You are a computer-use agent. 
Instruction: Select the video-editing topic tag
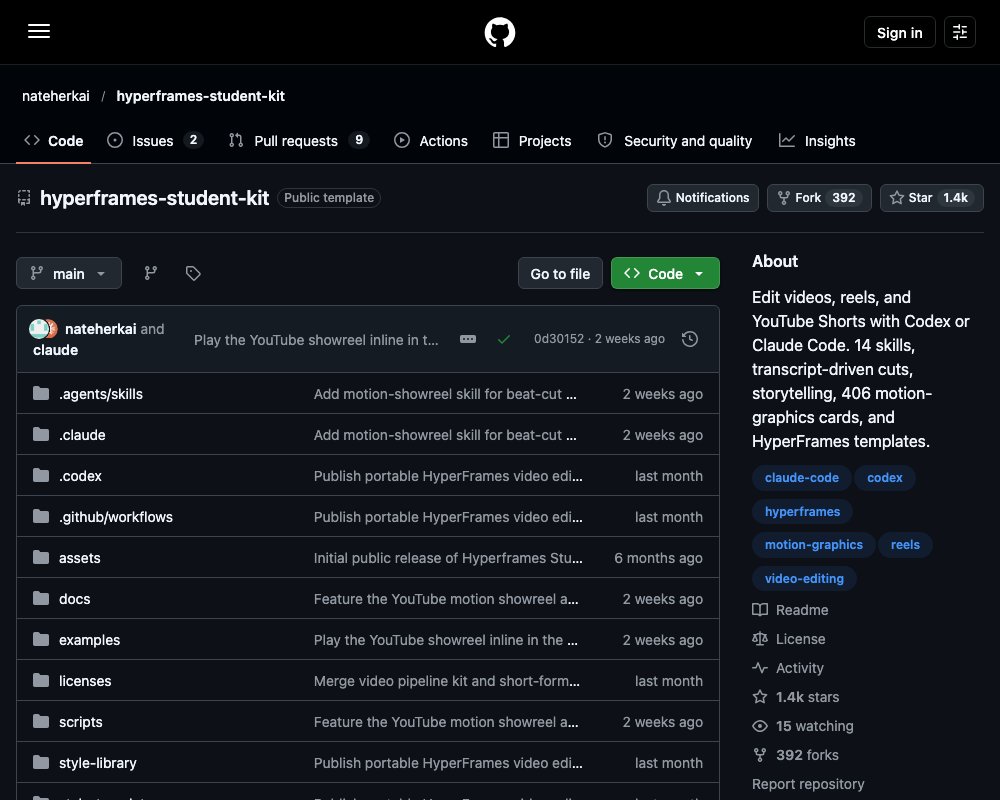coord(804,578)
